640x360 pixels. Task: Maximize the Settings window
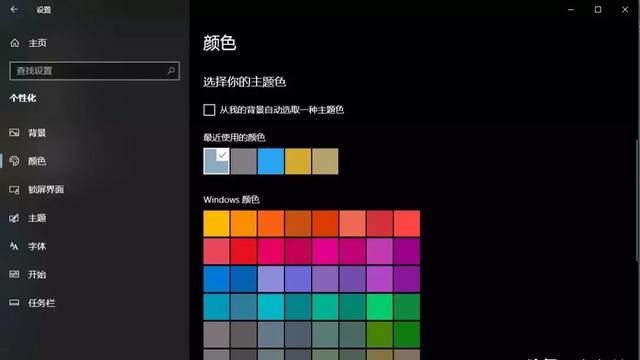598,9
